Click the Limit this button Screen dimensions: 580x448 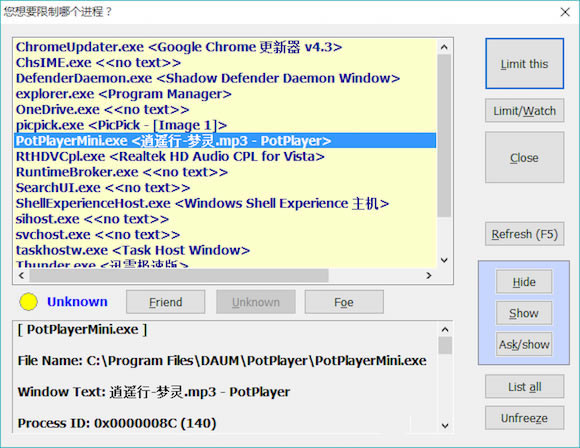(x=525, y=64)
